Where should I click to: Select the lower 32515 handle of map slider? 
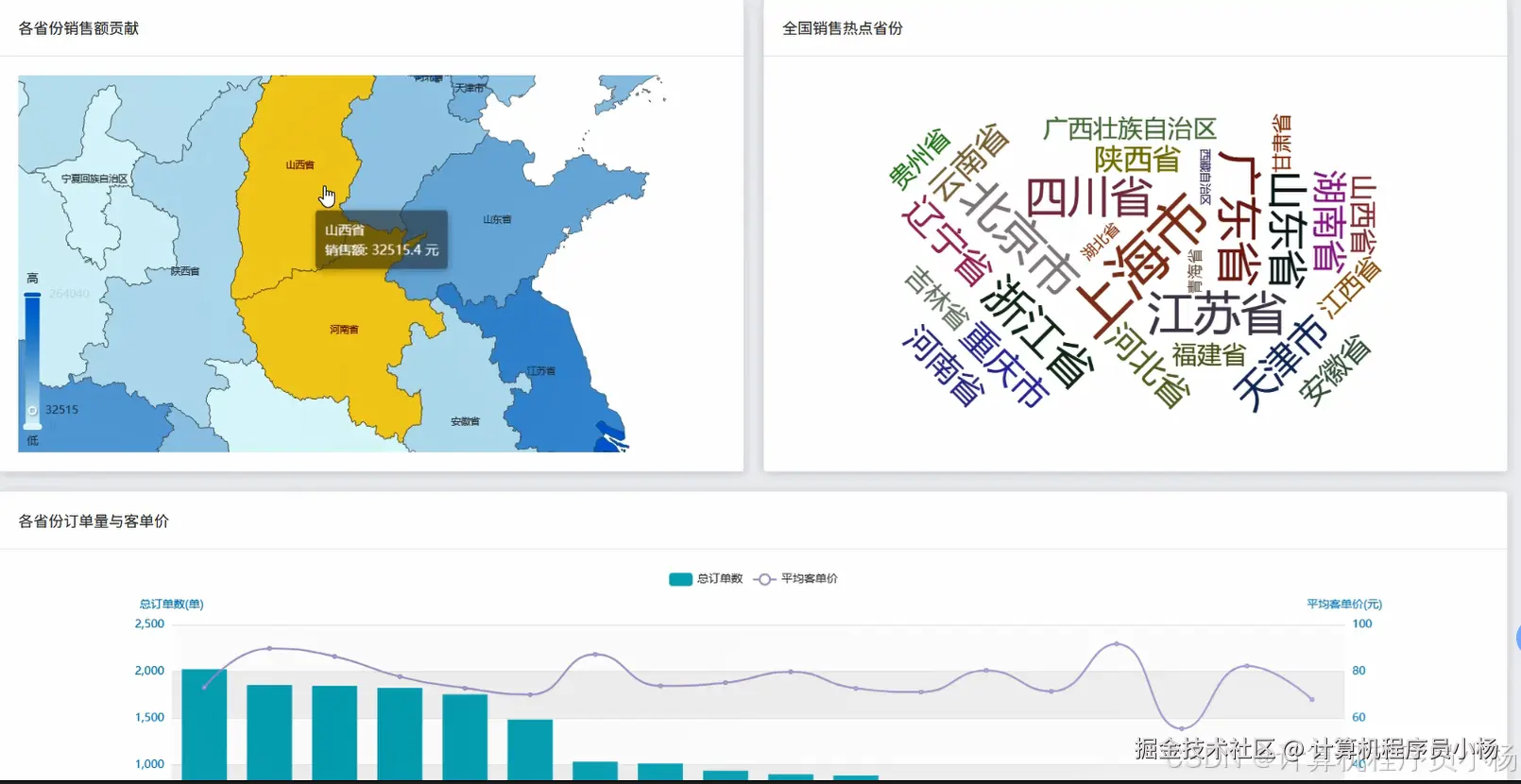pos(32,411)
